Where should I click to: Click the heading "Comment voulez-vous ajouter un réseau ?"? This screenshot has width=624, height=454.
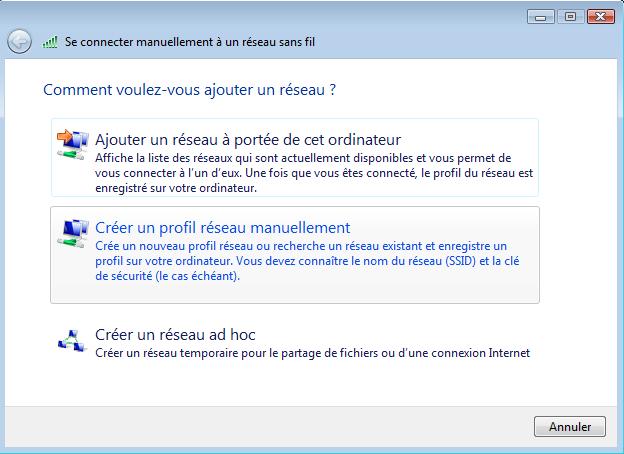(x=189, y=89)
